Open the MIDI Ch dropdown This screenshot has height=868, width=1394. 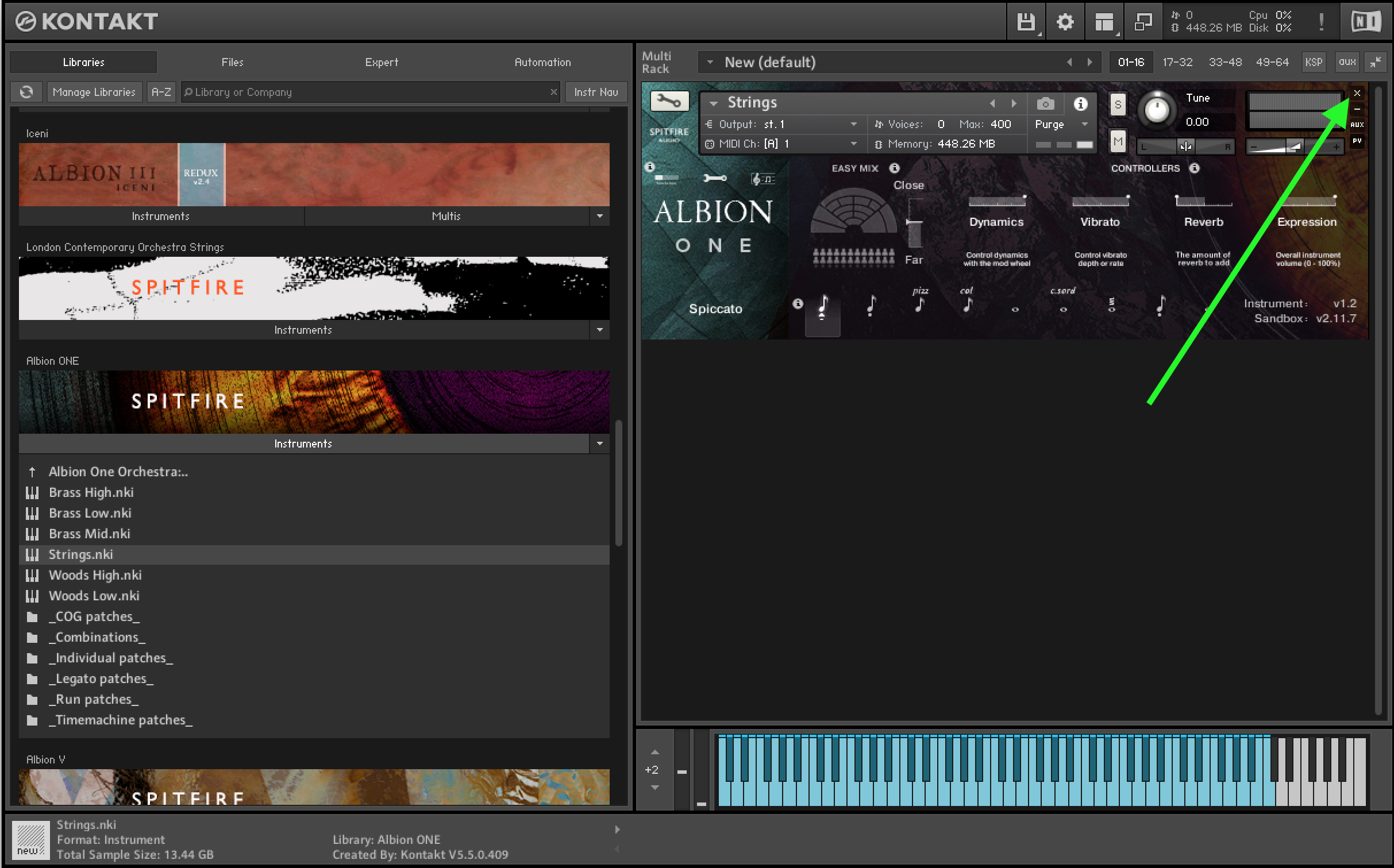(853, 144)
